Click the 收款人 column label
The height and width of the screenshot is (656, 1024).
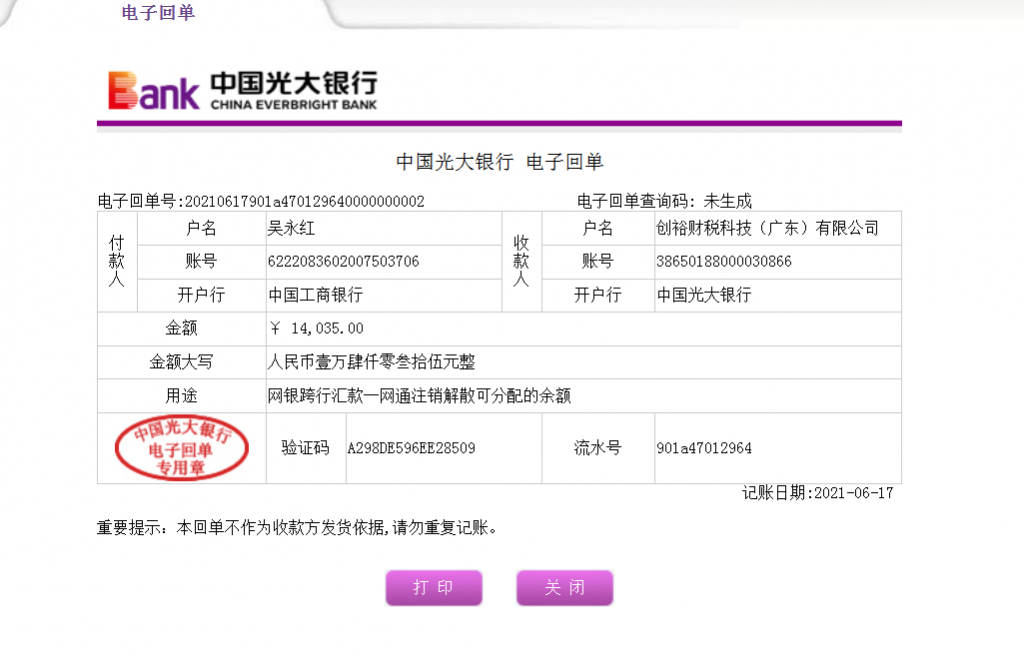(x=521, y=261)
